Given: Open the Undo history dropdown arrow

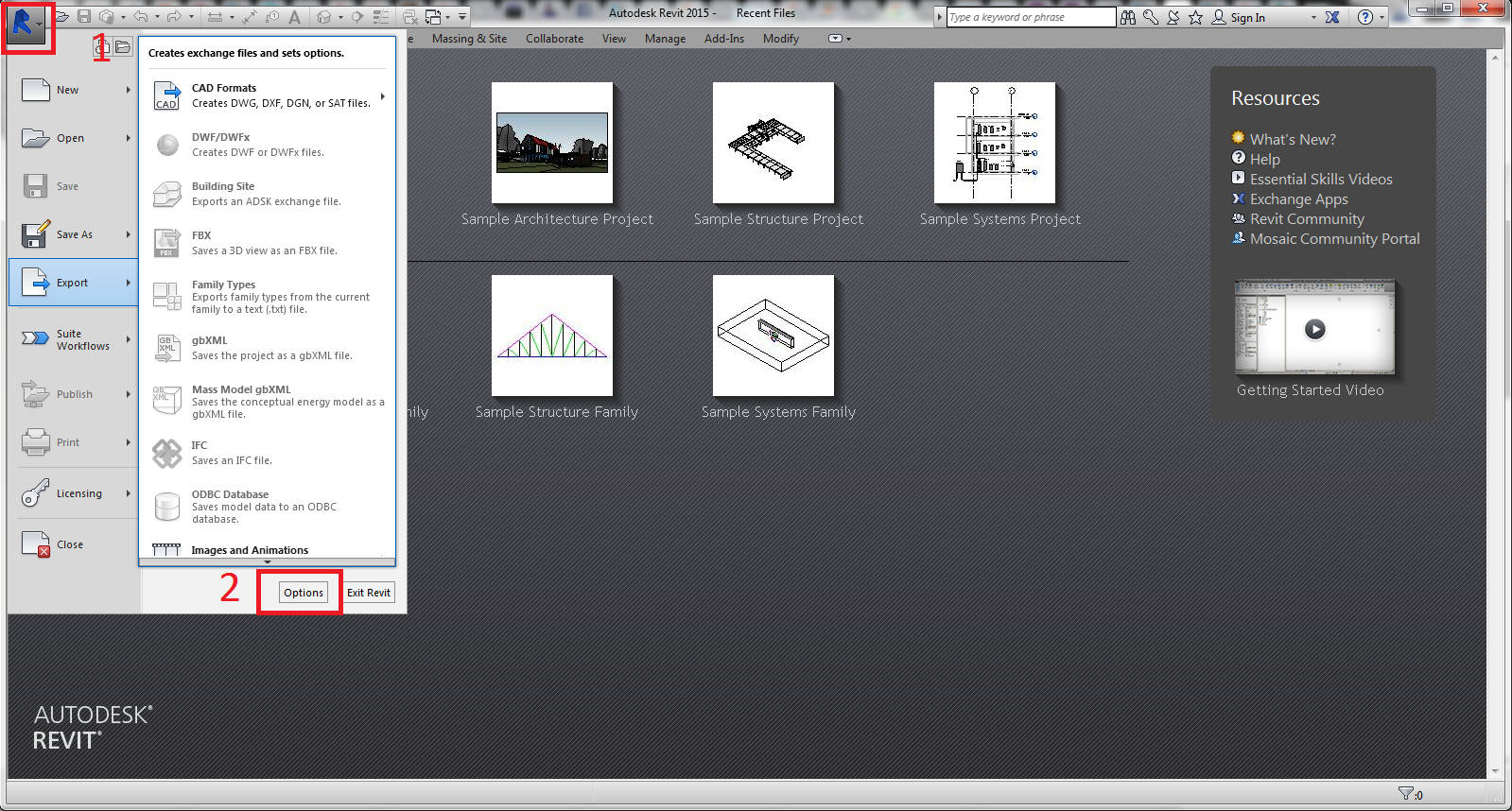Looking at the screenshot, I should point(157,17).
